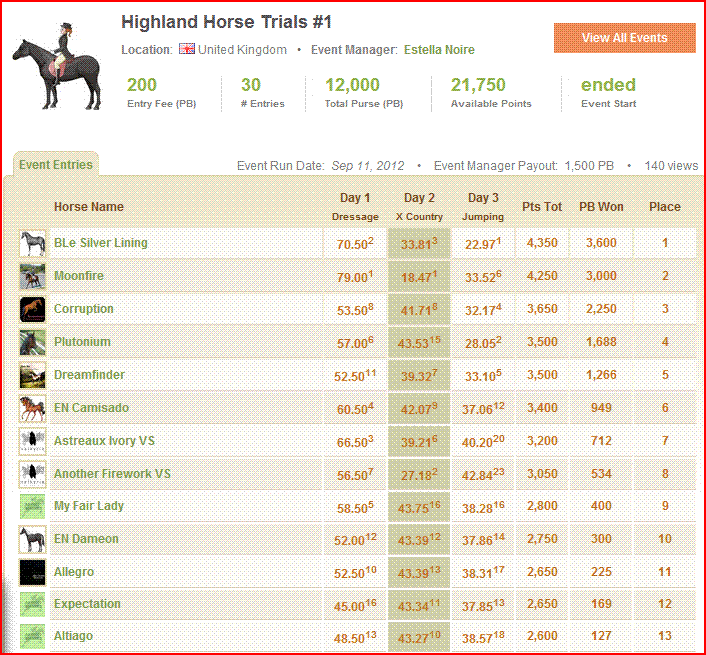Click the EN Dameon horse avatar icon
This screenshot has width=706, height=655.
32,539
